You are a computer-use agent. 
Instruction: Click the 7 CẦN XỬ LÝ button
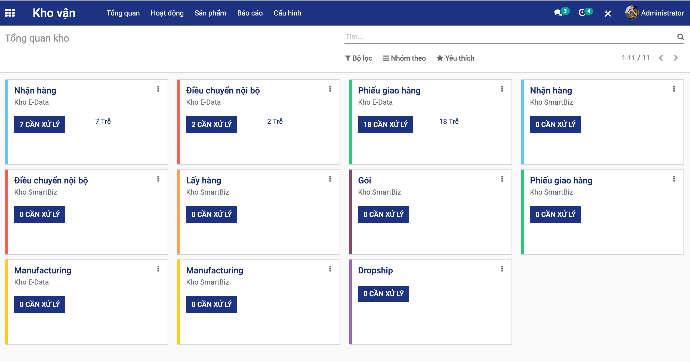click(40, 124)
